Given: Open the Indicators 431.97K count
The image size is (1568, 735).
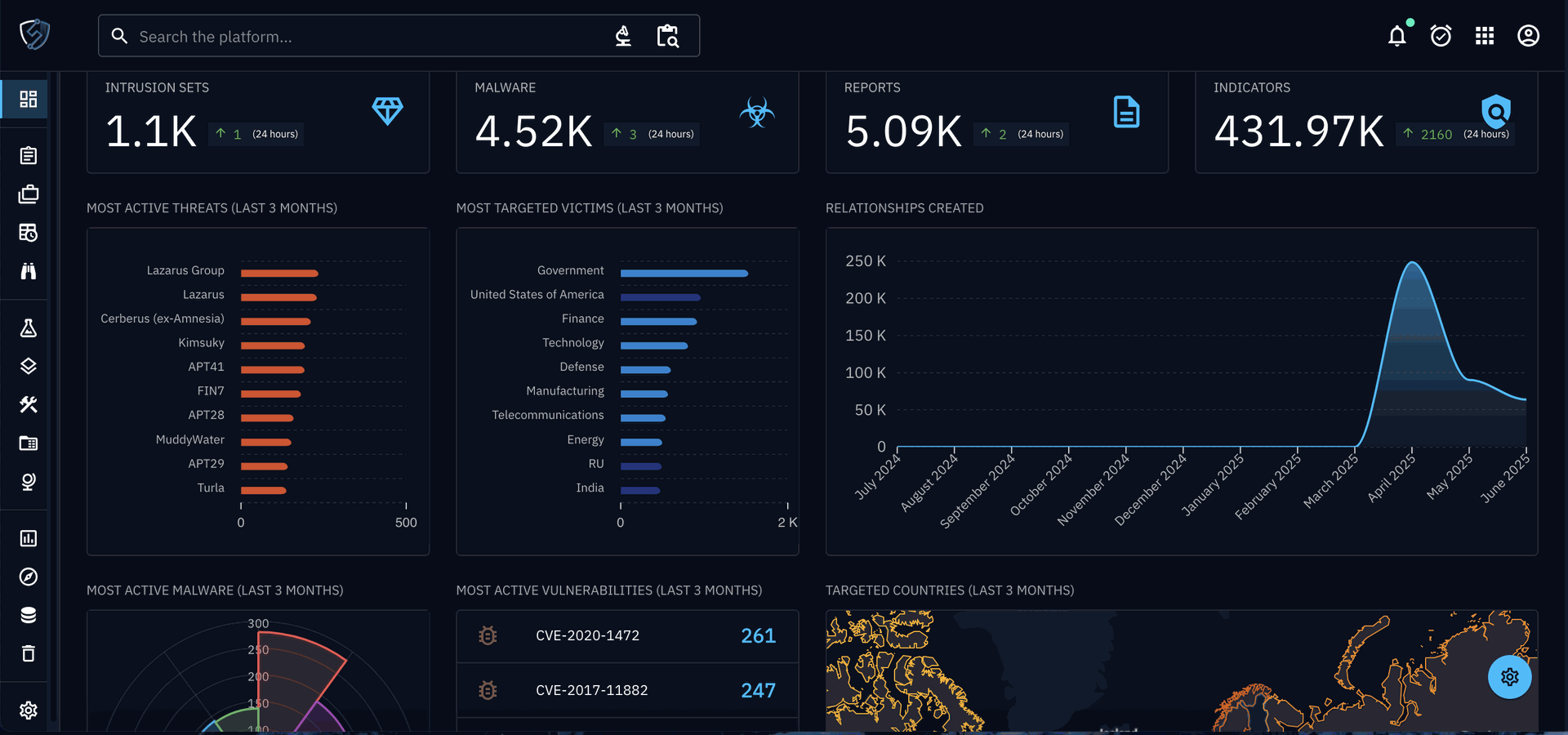Looking at the screenshot, I should tap(1299, 131).
